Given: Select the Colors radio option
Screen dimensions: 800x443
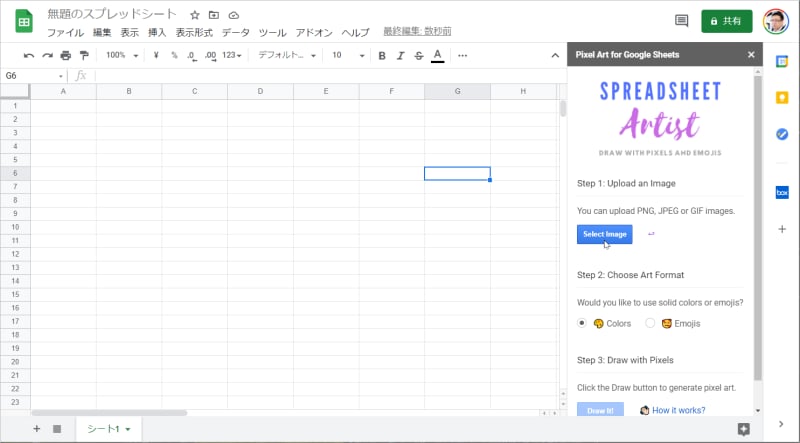Looking at the screenshot, I should point(583,323).
